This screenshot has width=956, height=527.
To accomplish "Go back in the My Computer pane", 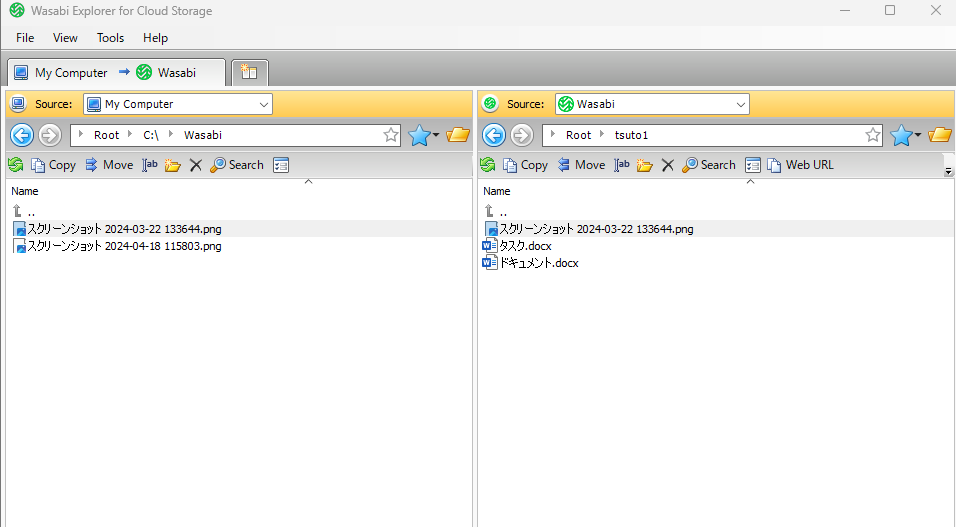I will 22,135.
